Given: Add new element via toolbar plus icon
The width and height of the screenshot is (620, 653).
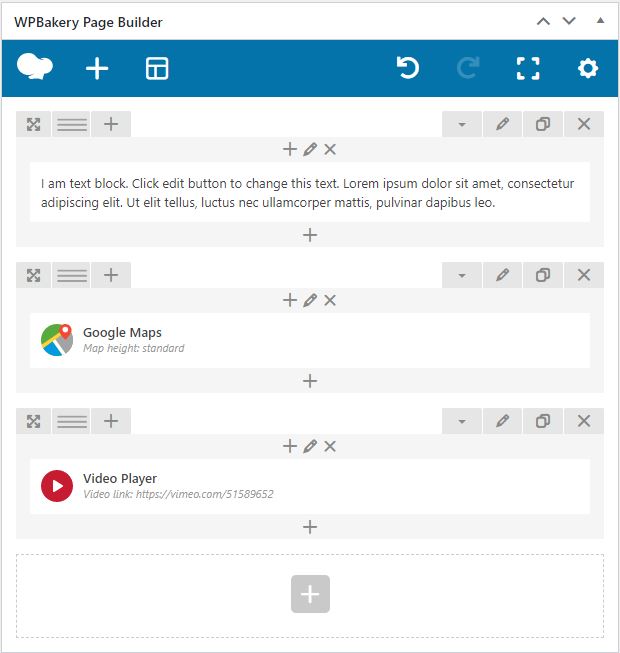Looking at the screenshot, I should tap(97, 68).
